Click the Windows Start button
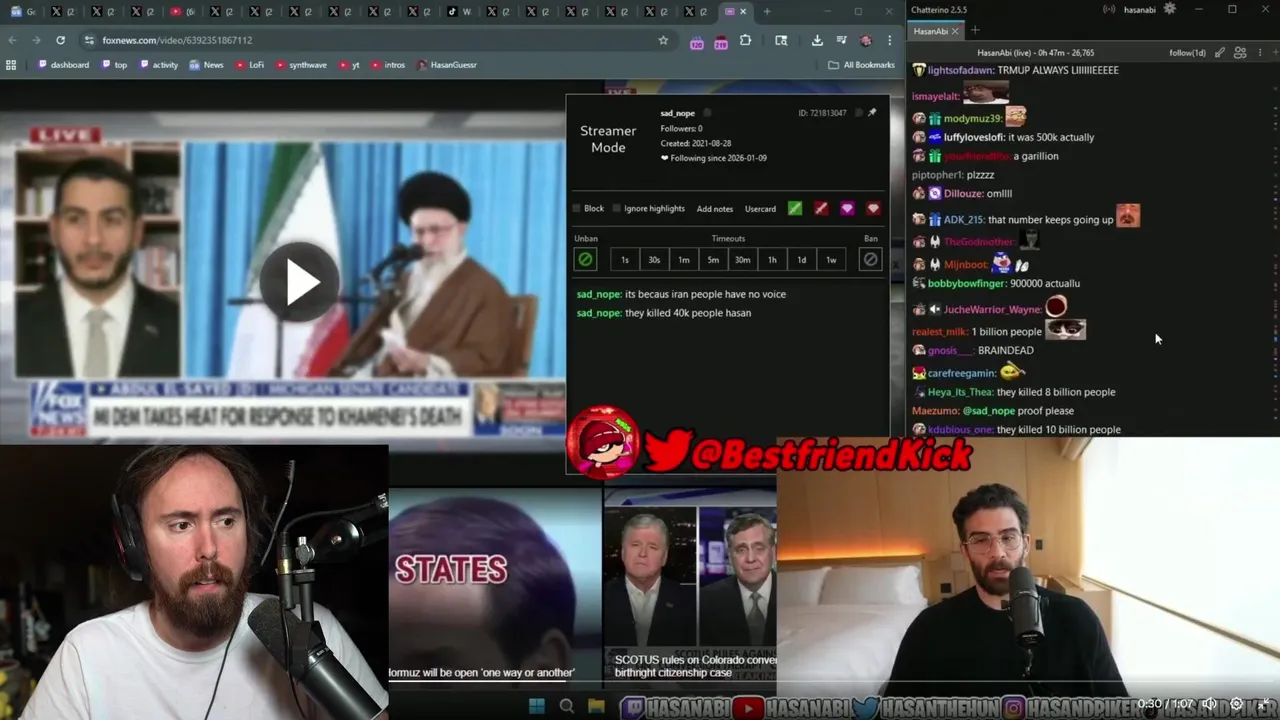Viewport: 1280px width, 720px height. click(537, 707)
